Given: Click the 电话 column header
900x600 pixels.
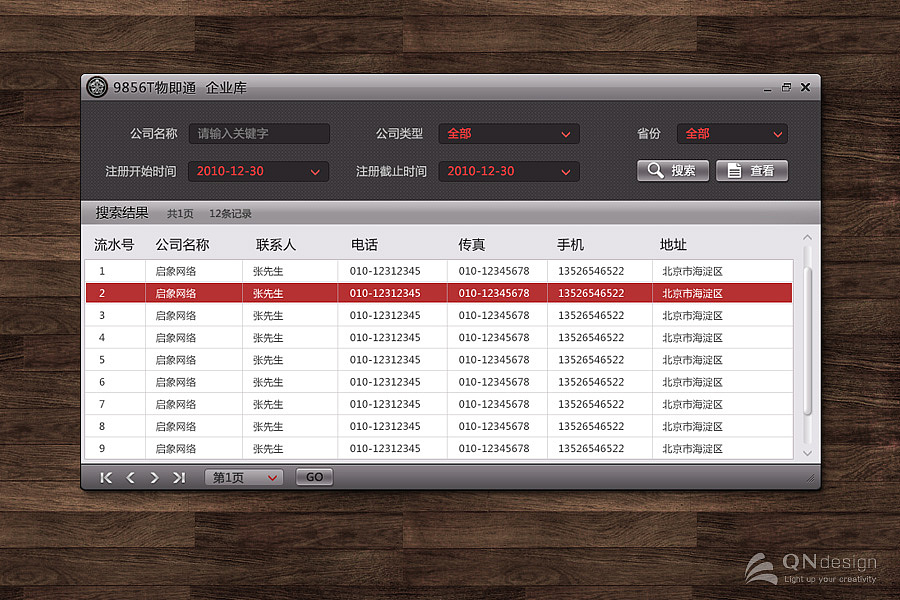Looking at the screenshot, I should click(364, 245).
